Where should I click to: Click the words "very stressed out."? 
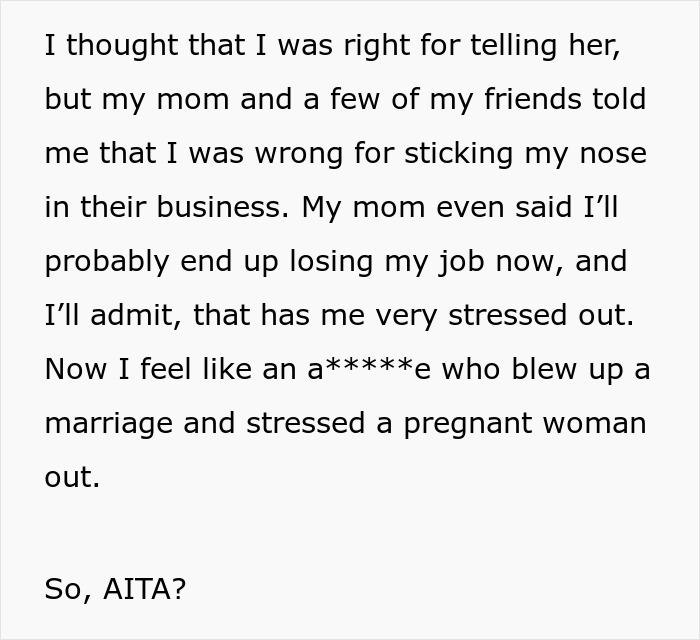[x=505, y=316]
